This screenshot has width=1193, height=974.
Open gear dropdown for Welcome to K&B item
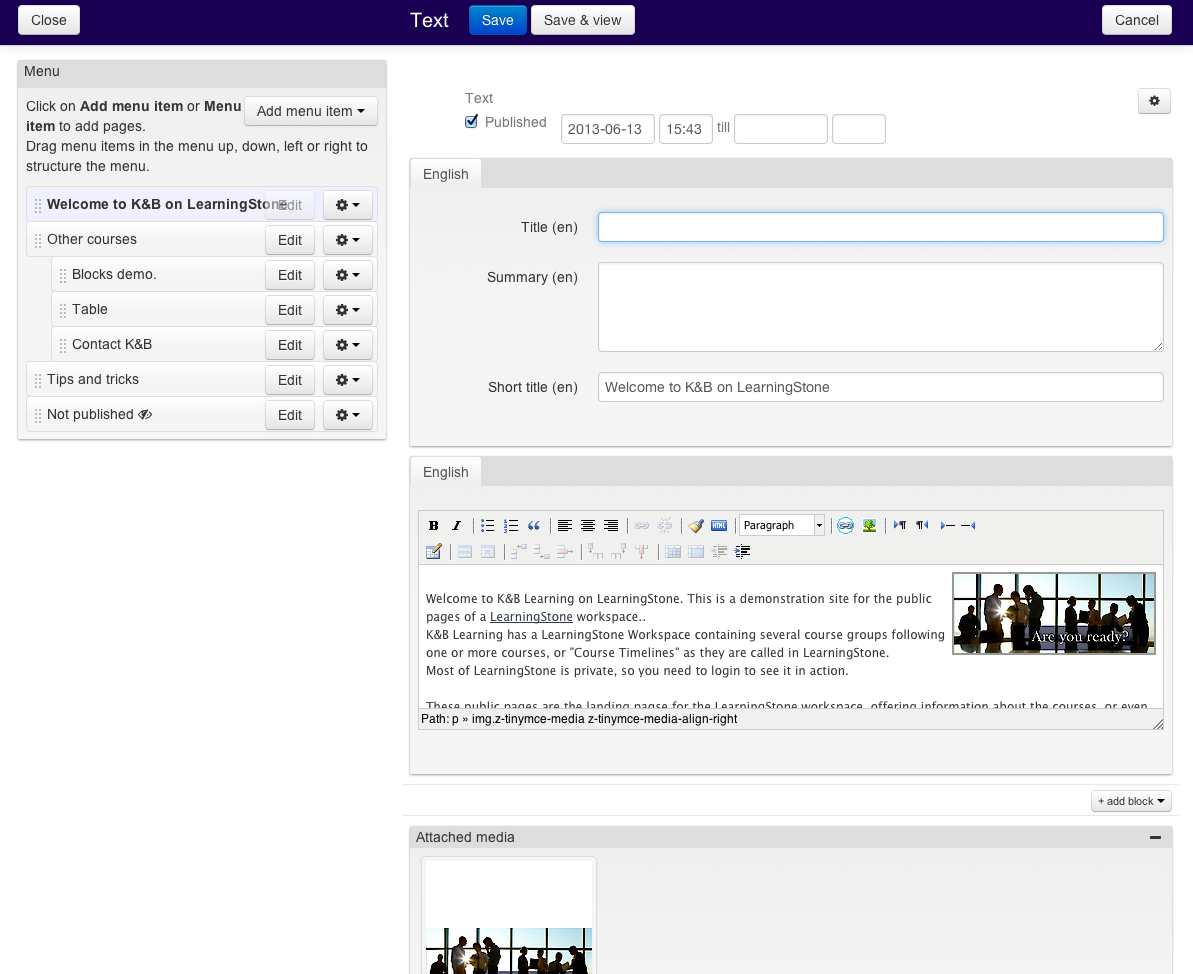348,205
